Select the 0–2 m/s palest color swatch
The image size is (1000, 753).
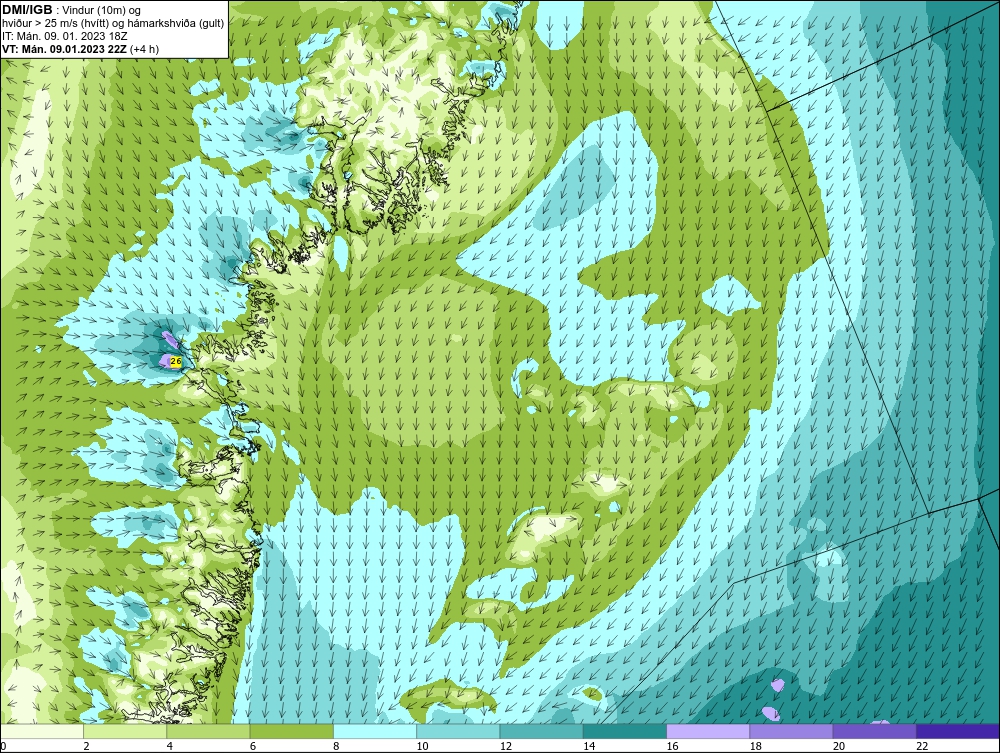coord(41,731)
